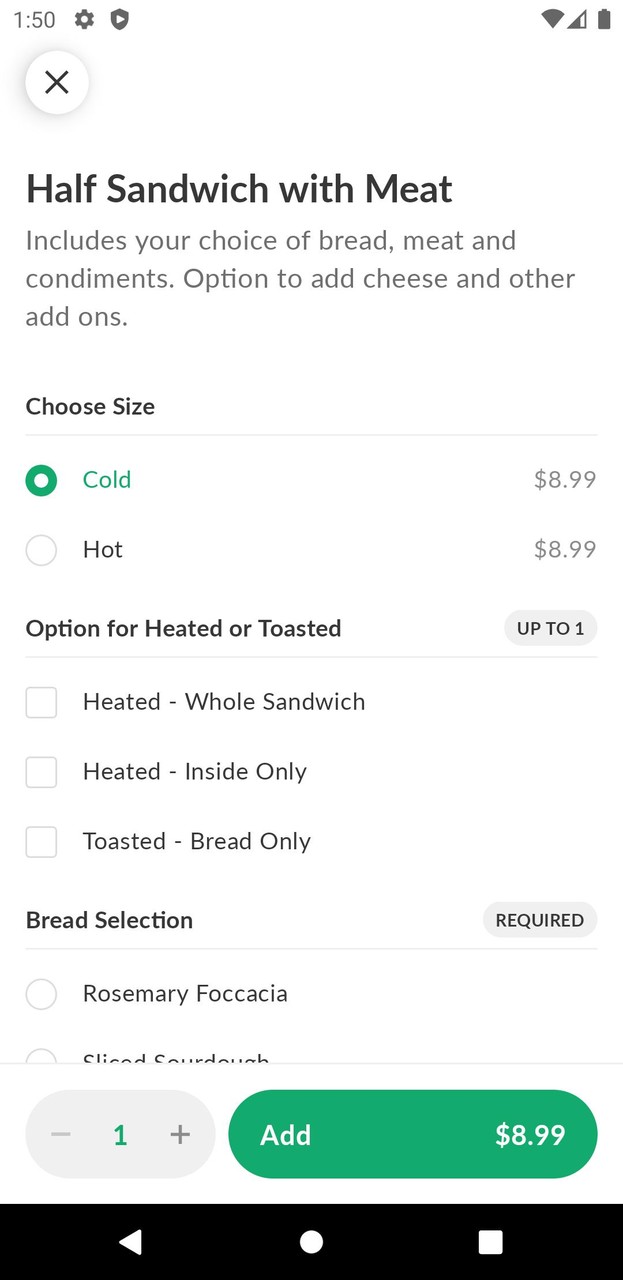Select the partially visible Sliced Sourdough option

(x=41, y=1056)
